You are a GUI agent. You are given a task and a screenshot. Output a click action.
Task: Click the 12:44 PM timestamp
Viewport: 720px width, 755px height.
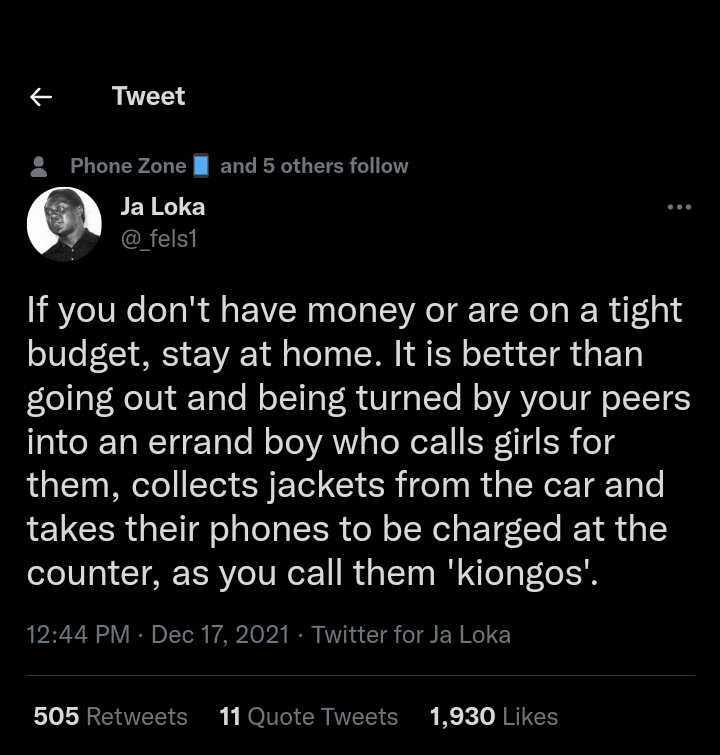tap(78, 634)
